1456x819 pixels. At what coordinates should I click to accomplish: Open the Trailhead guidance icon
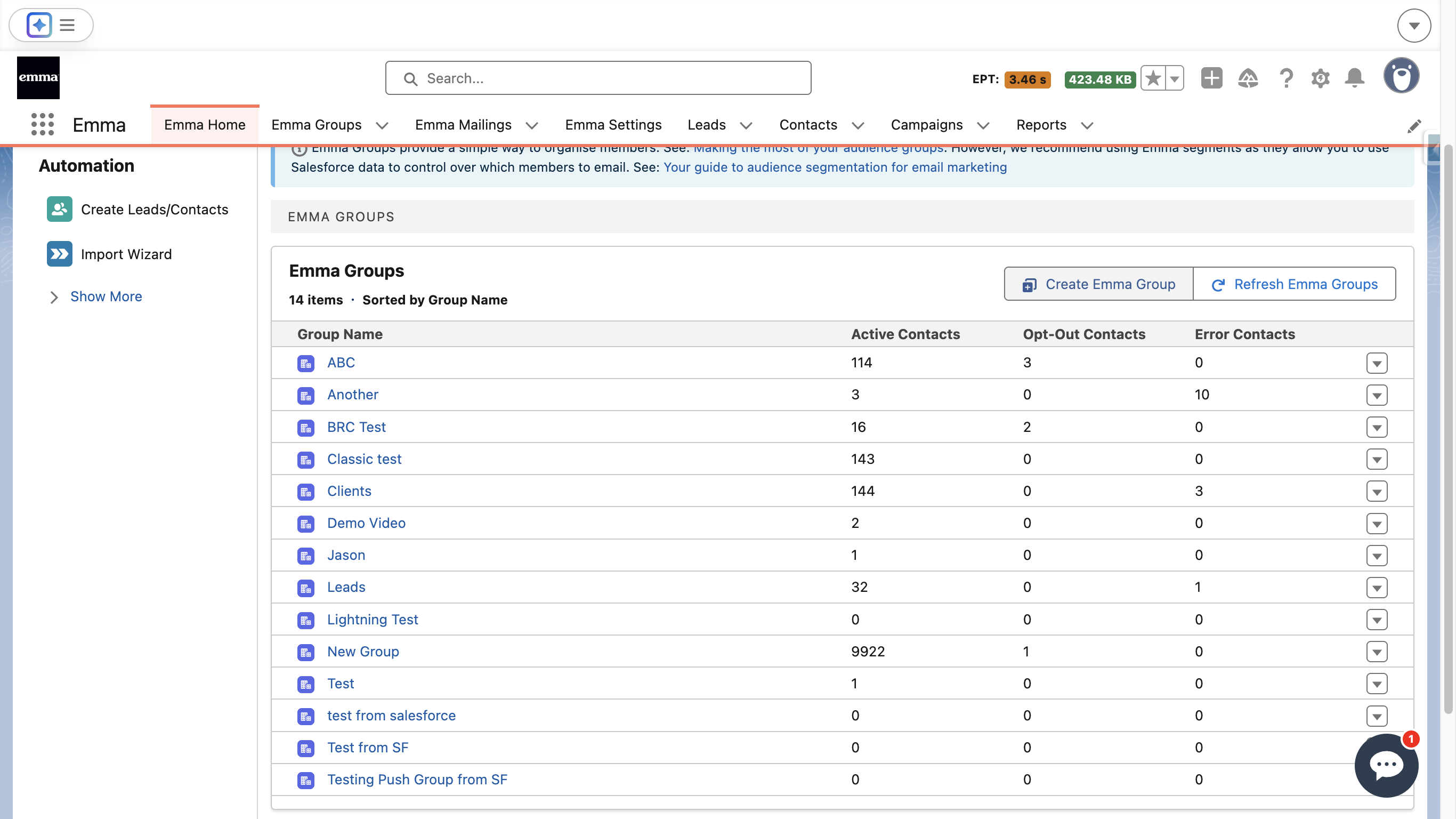[x=1248, y=78]
